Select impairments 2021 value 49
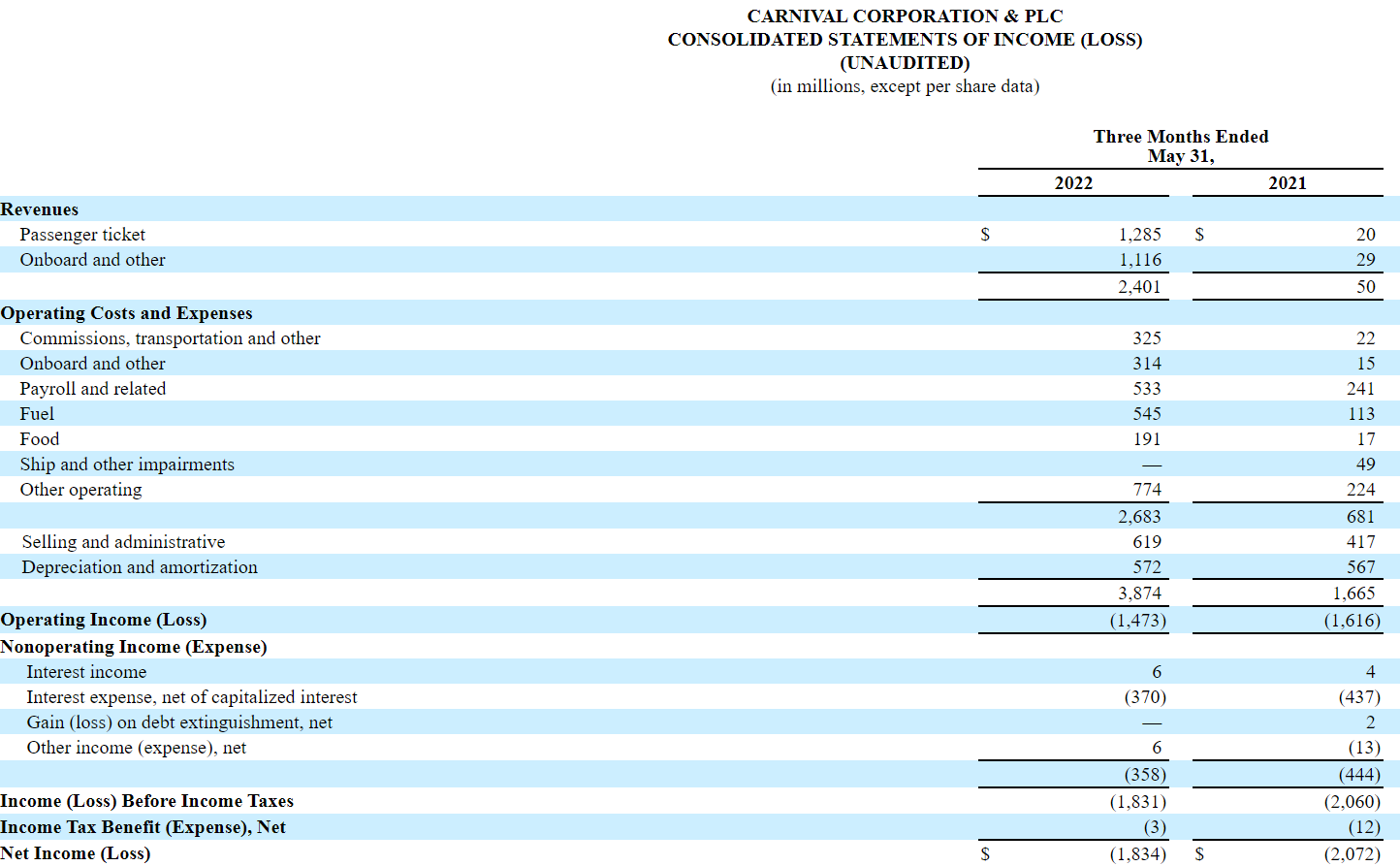The image size is (1400, 866). click(x=1365, y=465)
